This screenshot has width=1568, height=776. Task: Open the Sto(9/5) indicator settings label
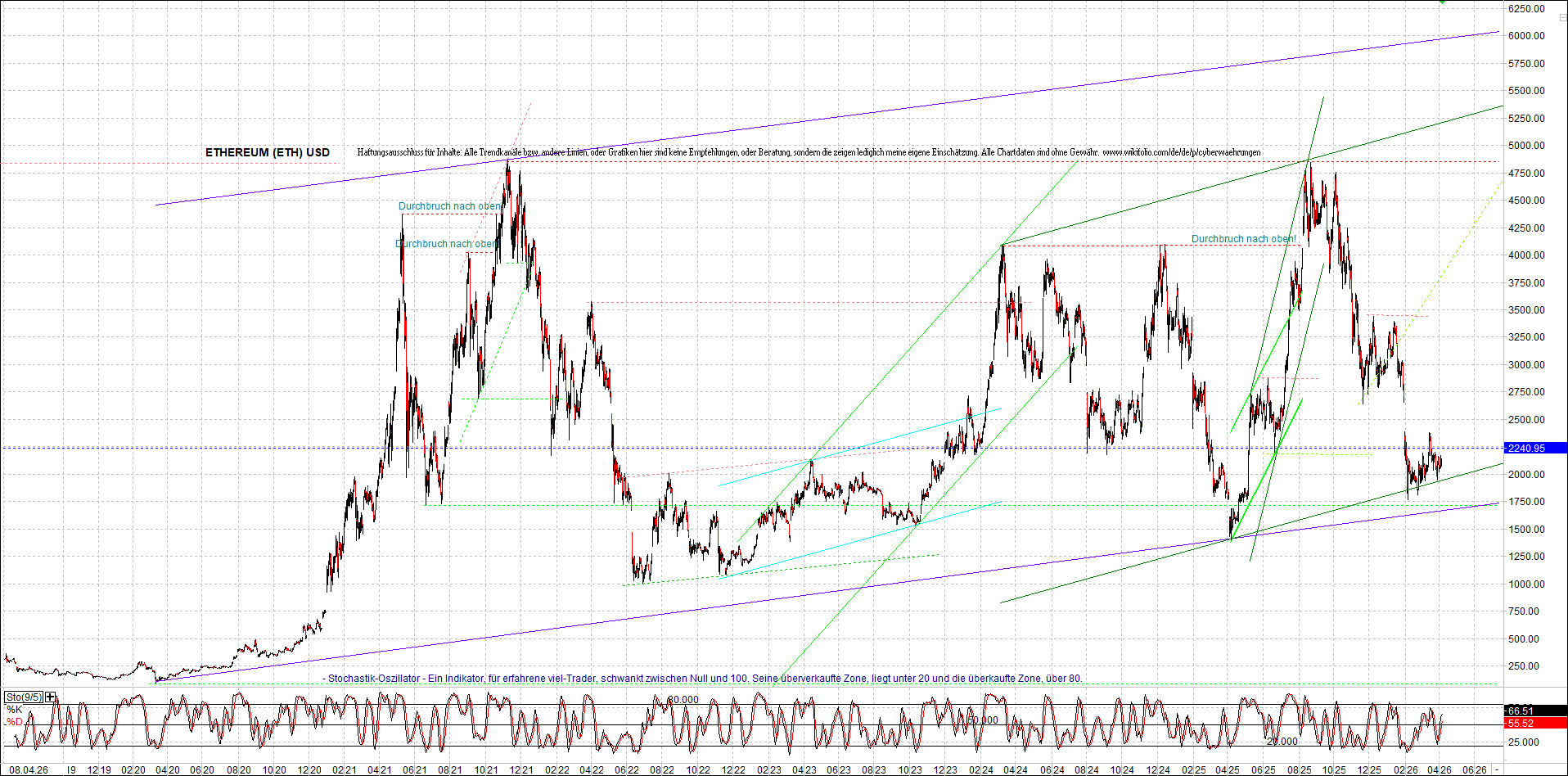pos(24,697)
